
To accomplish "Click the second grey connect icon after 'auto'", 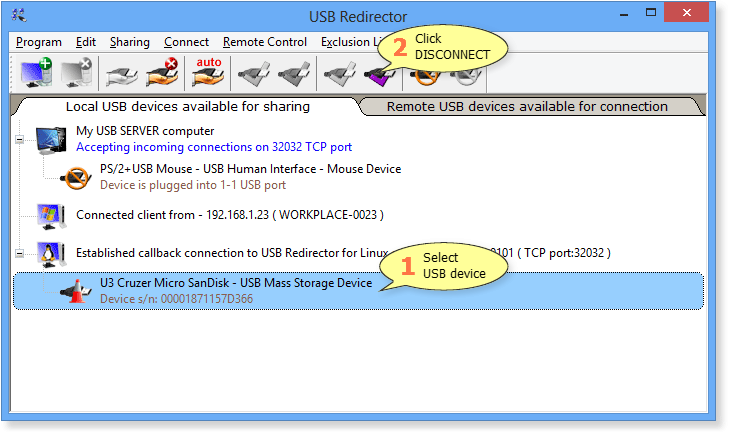I will 294,74.
